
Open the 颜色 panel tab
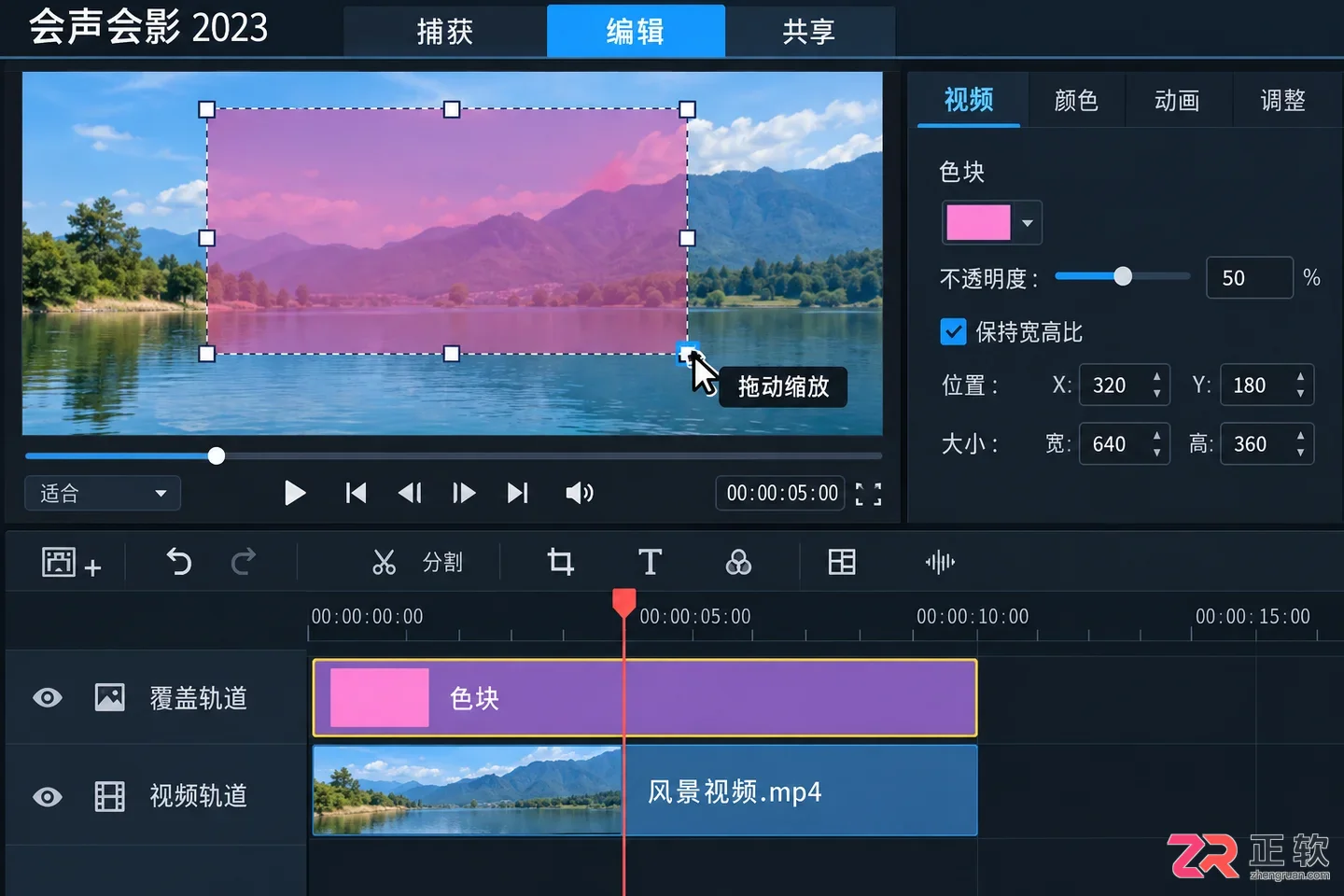pyautogui.click(x=1076, y=100)
